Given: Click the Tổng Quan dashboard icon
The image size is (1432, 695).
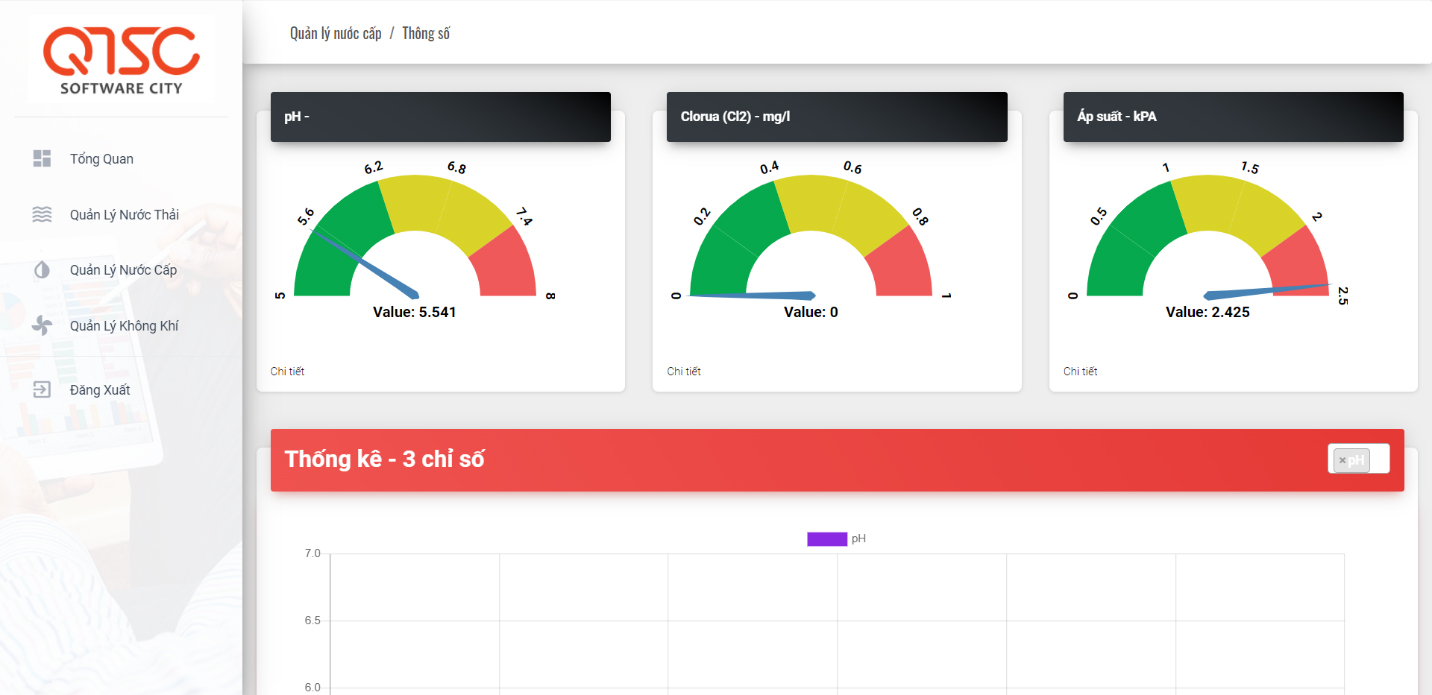Looking at the screenshot, I should (x=42, y=159).
